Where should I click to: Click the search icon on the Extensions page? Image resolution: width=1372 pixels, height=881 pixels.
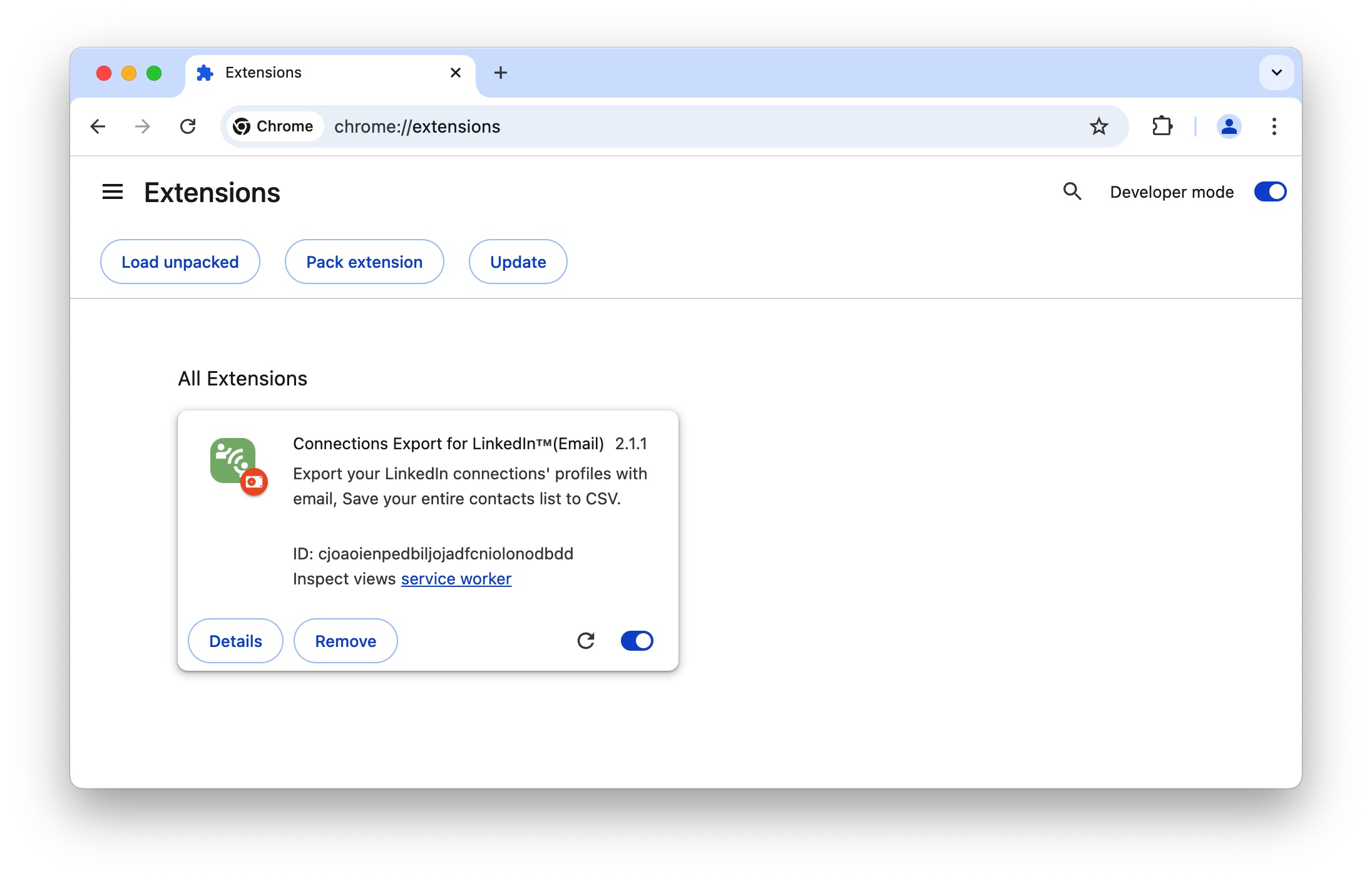(x=1072, y=191)
